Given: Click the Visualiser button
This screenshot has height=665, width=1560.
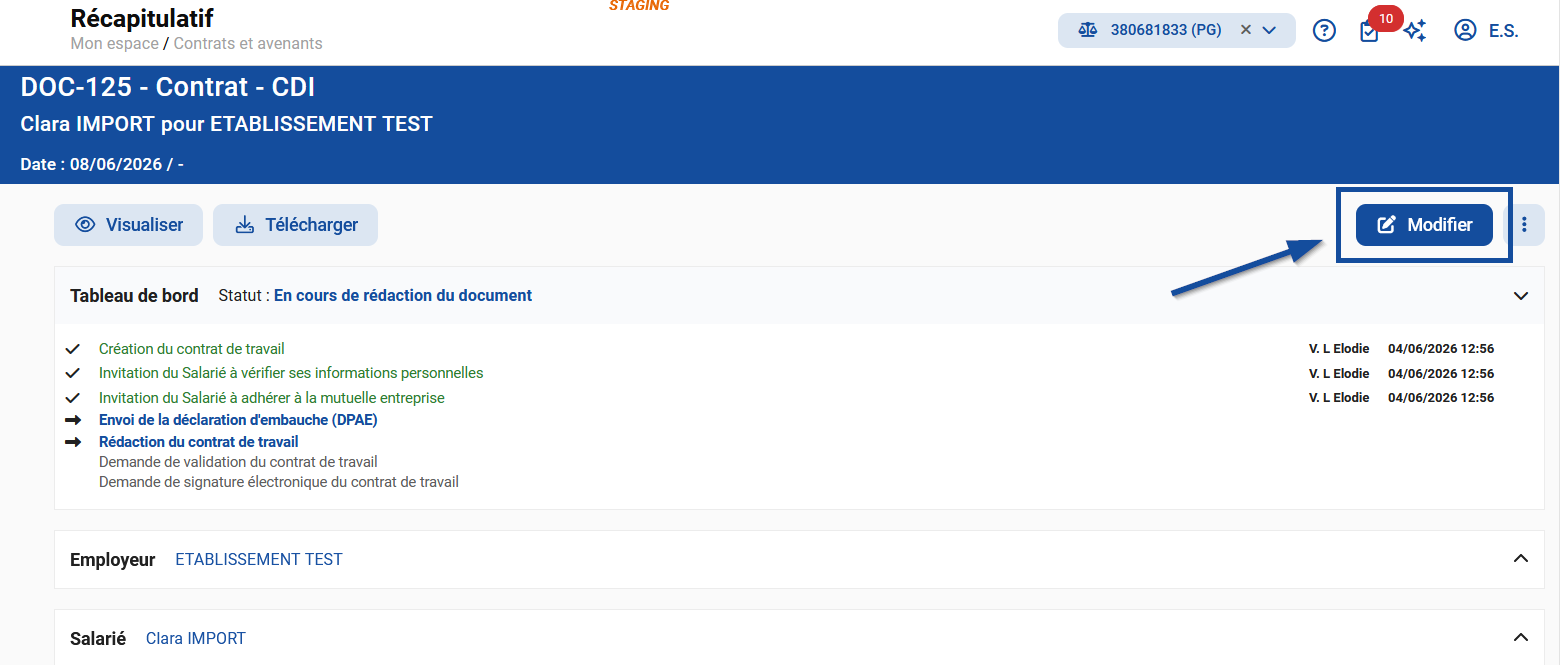Looking at the screenshot, I should (128, 225).
